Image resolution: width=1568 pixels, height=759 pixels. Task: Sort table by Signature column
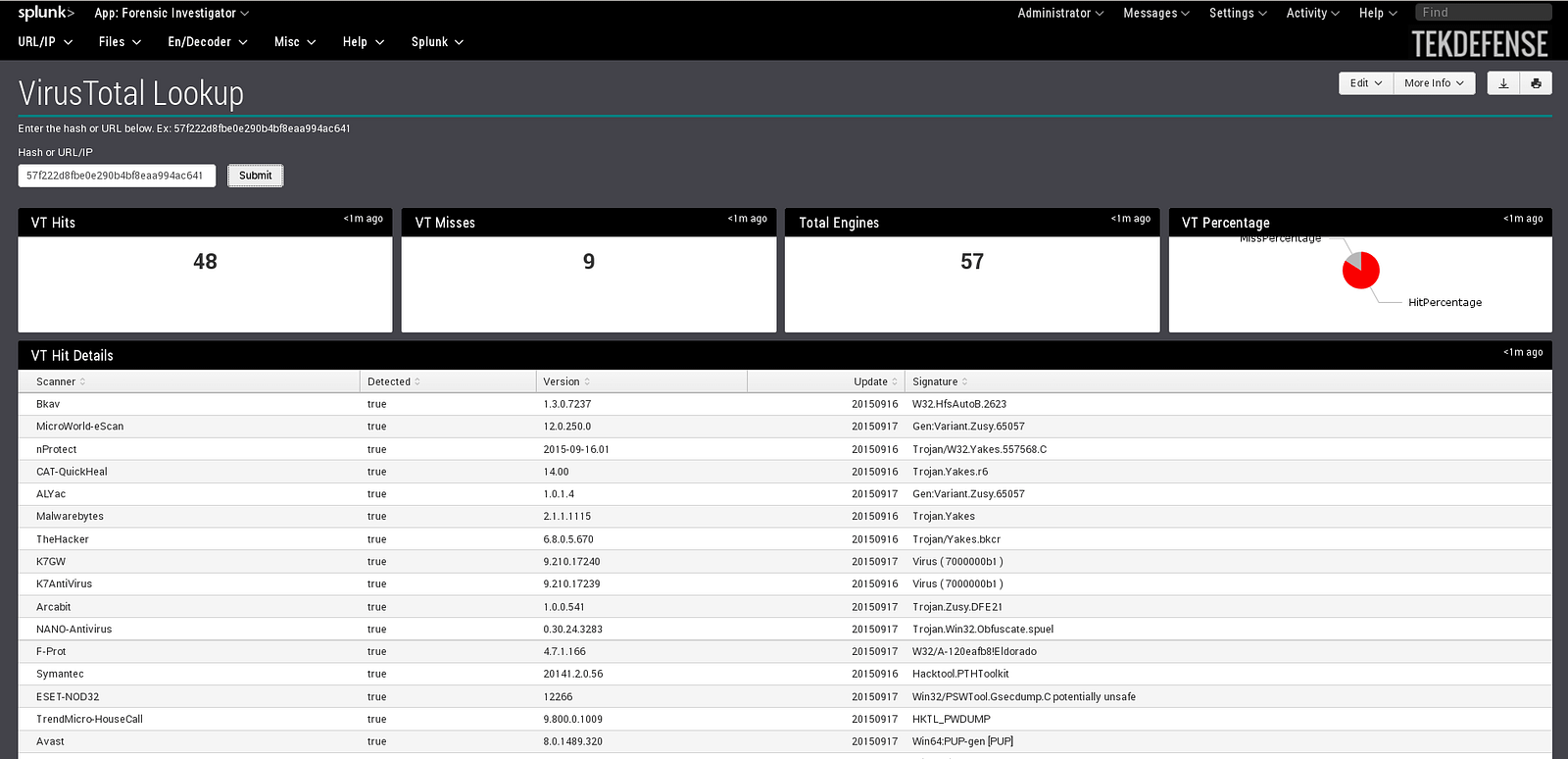(940, 381)
